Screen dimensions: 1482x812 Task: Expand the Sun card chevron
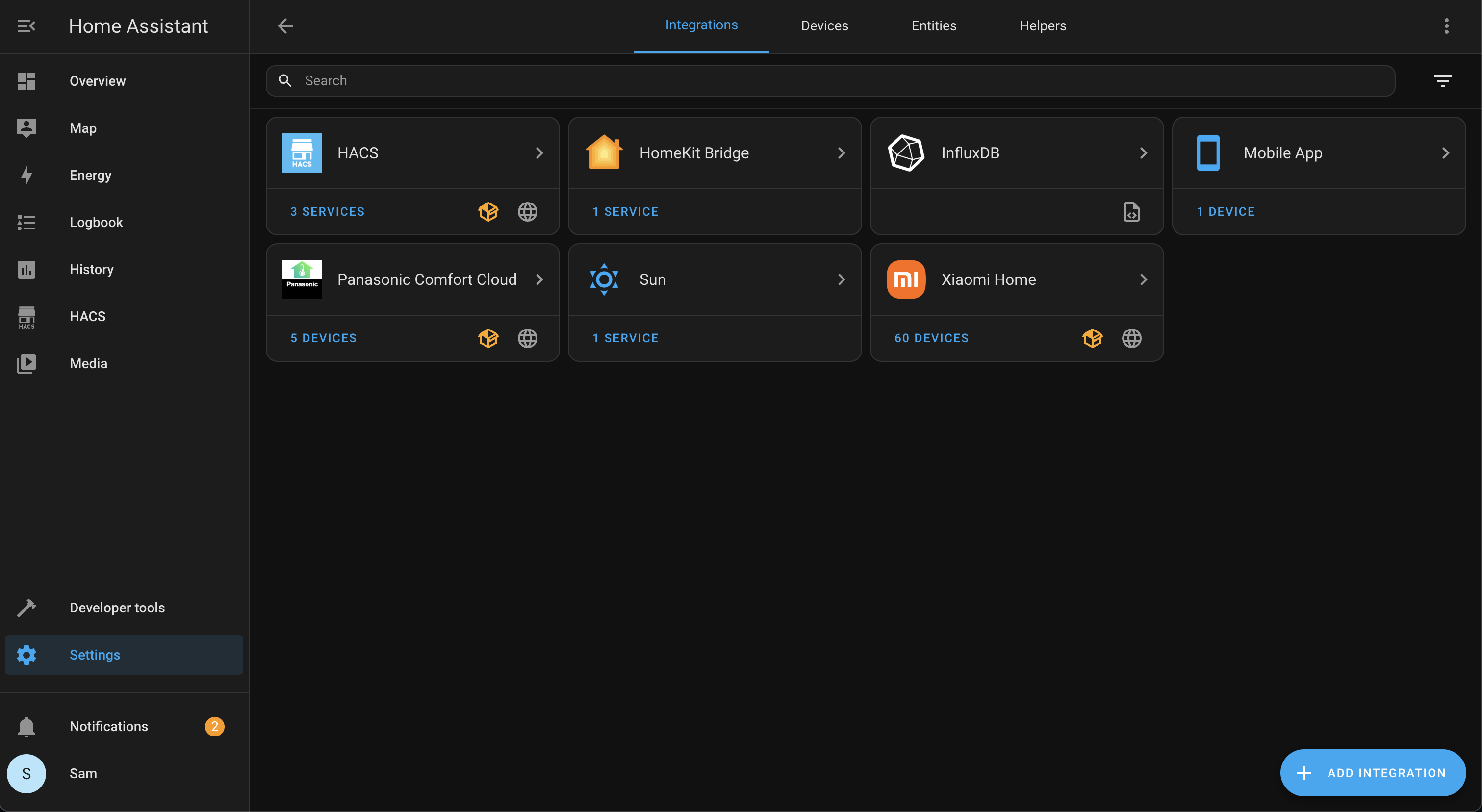pos(841,279)
